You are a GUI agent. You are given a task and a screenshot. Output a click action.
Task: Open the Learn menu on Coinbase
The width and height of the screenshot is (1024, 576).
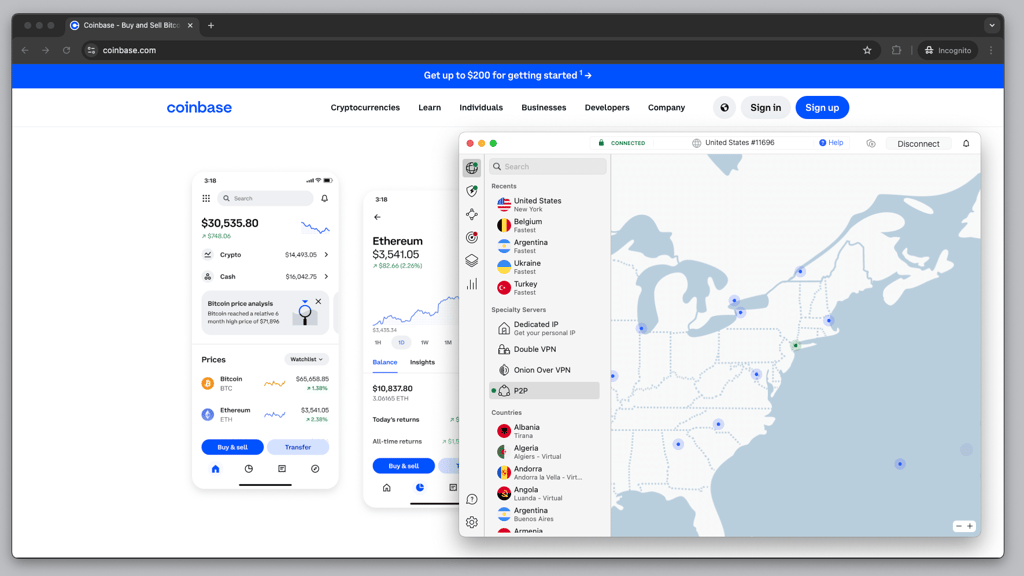(430, 108)
